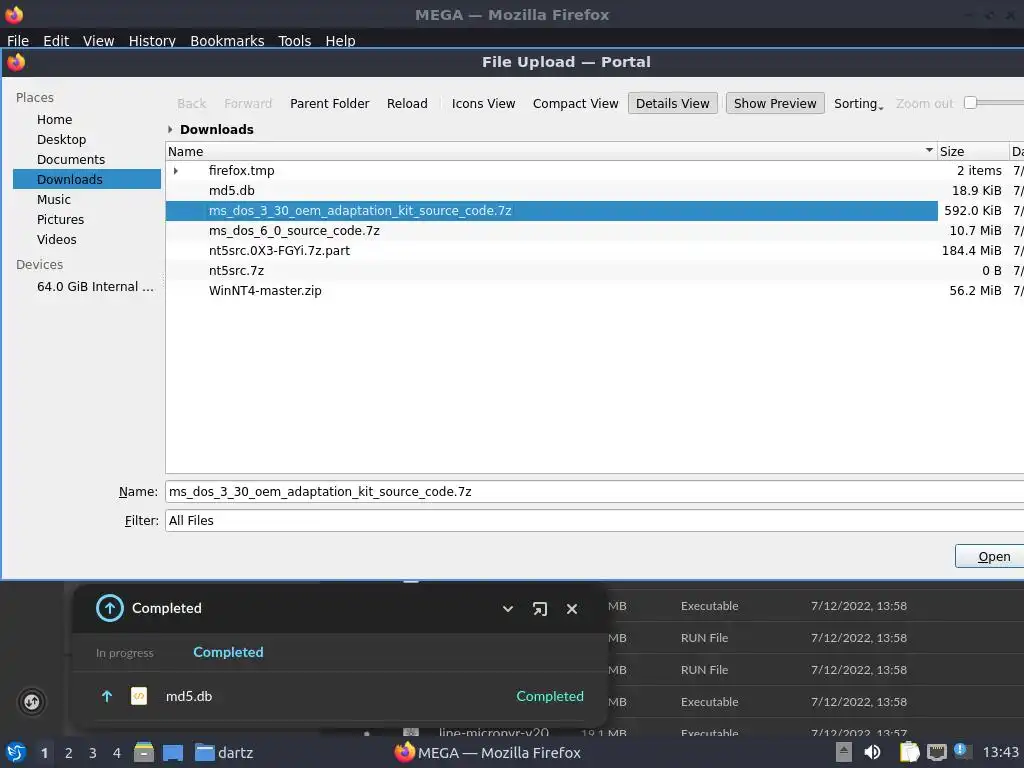This screenshot has height=768, width=1024.
Task: Open the Tools menu
Action: click(x=295, y=40)
